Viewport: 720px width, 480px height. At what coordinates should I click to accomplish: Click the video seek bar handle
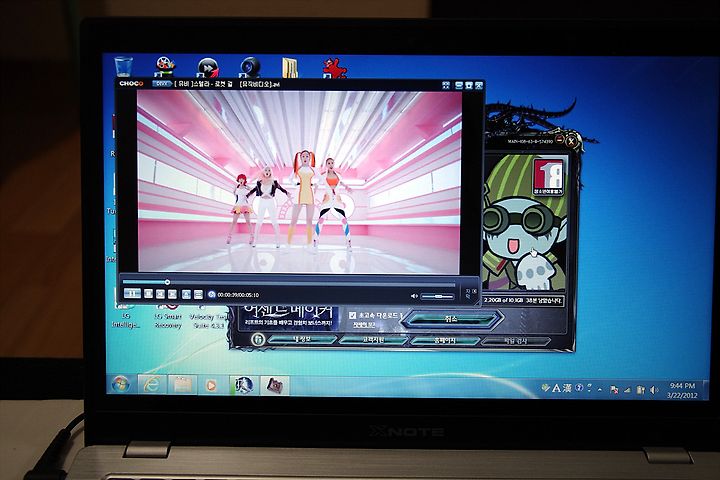tap(168, 282)
